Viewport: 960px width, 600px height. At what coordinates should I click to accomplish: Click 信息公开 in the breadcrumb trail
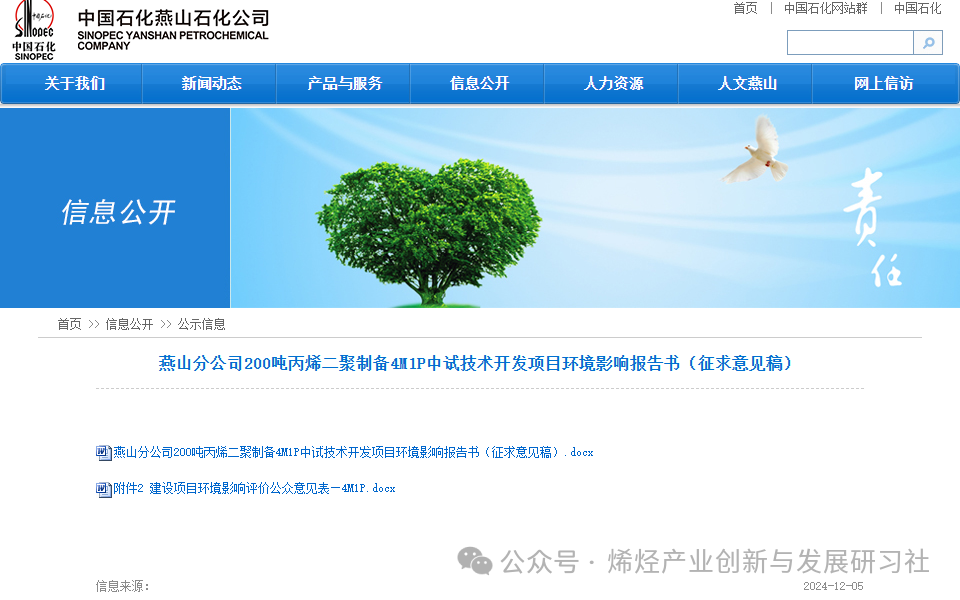(x=129, y=324)
